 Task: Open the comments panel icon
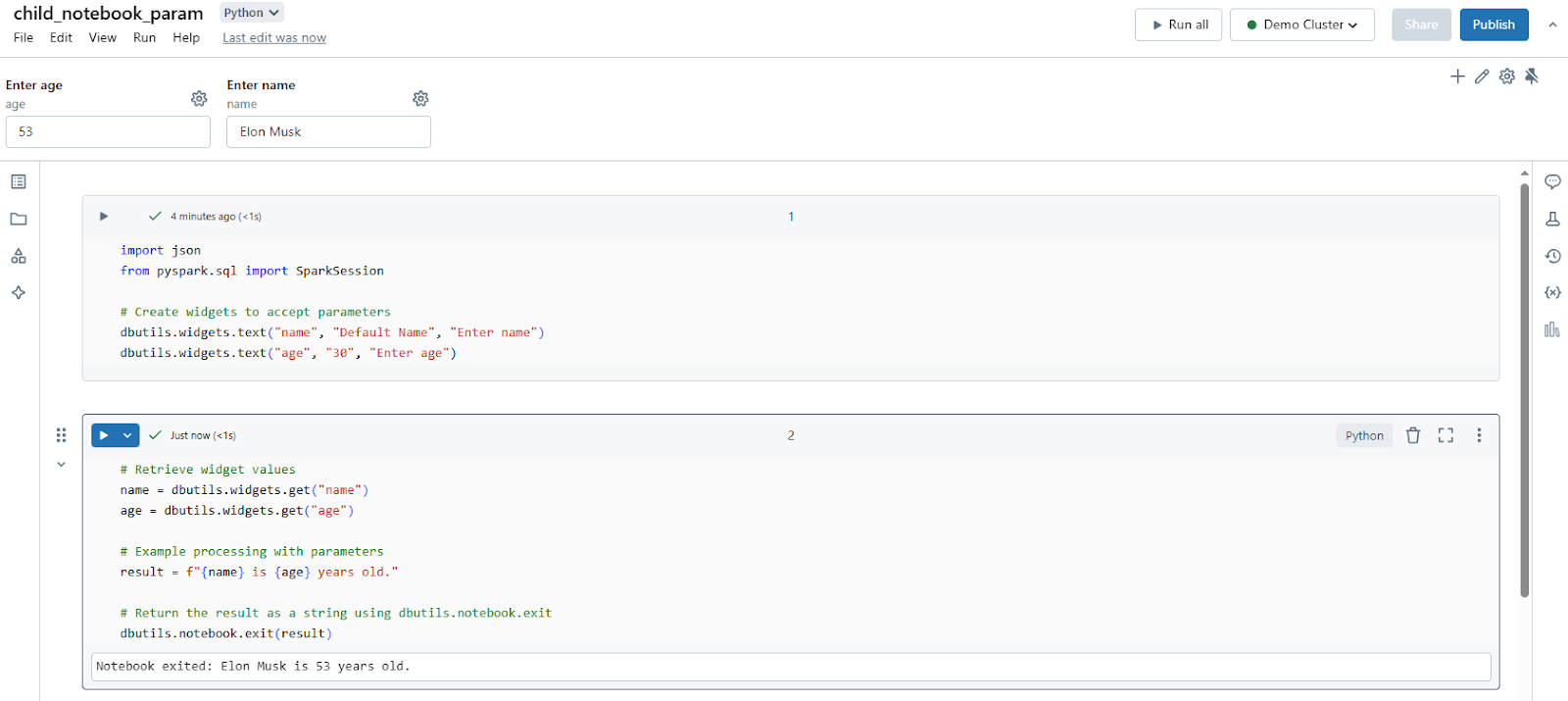[1552, 181]
